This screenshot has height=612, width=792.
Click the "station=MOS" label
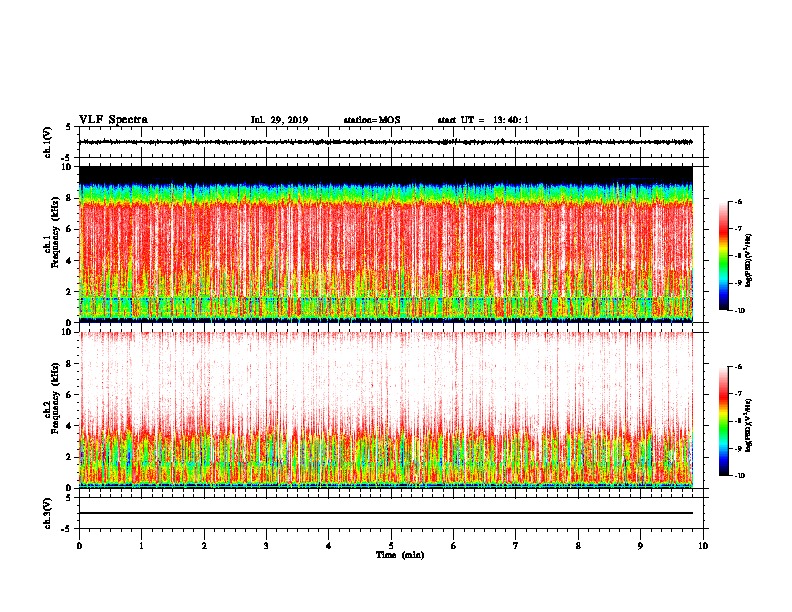pos(372,120)
